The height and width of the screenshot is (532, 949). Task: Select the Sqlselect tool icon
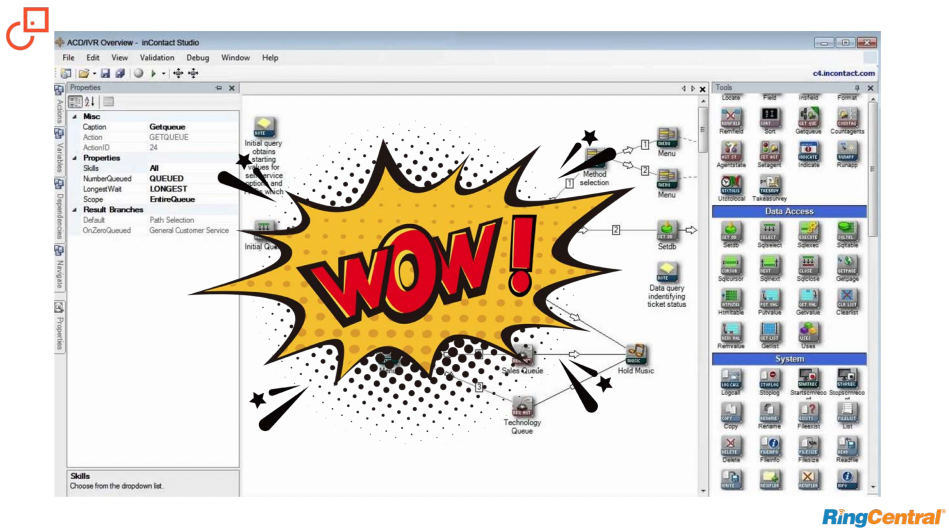coord(769,231)
